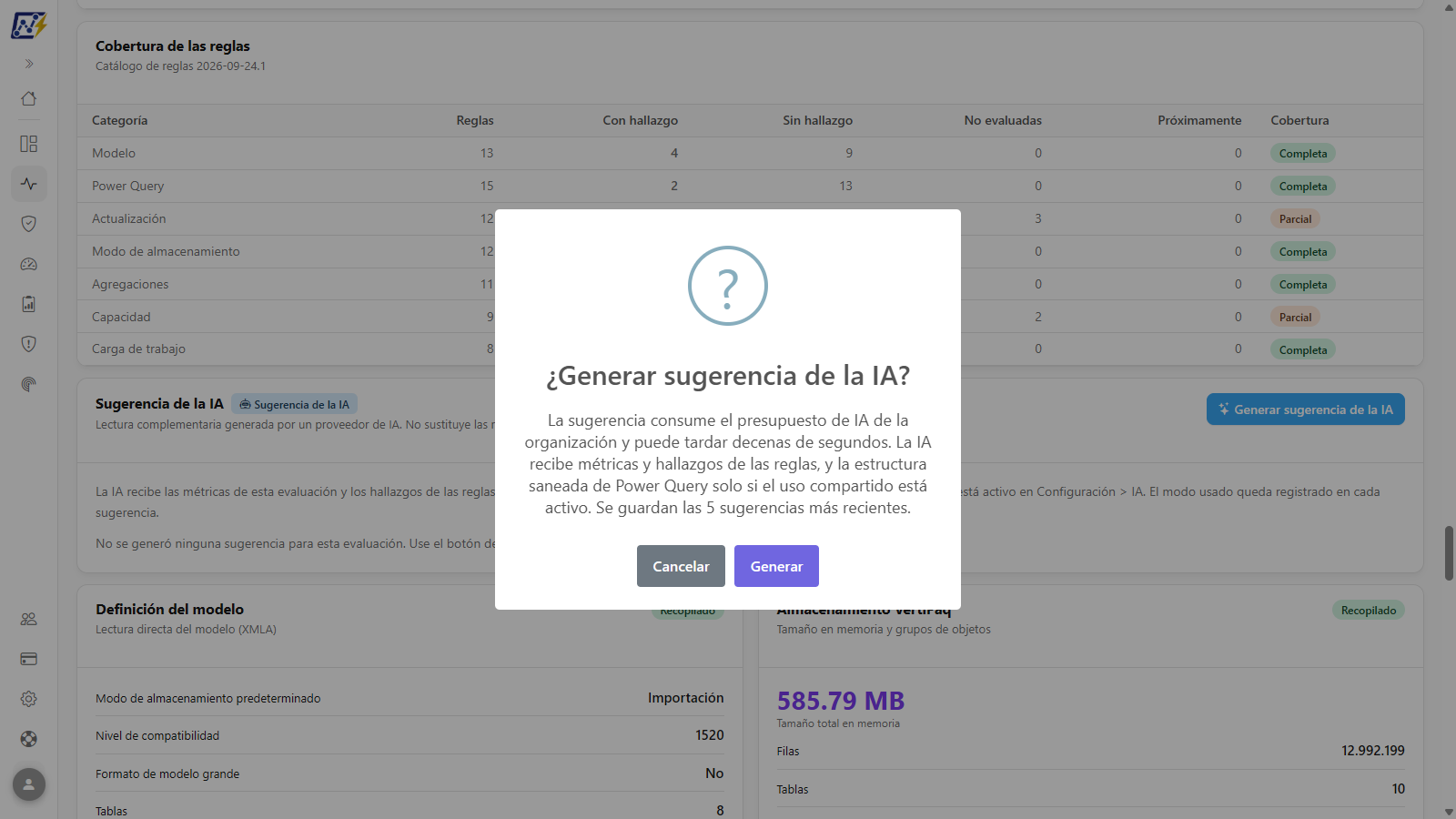Select the Carga de trabajo category
This screenshot has width=1456, height=819.
(x=138, y=349)
